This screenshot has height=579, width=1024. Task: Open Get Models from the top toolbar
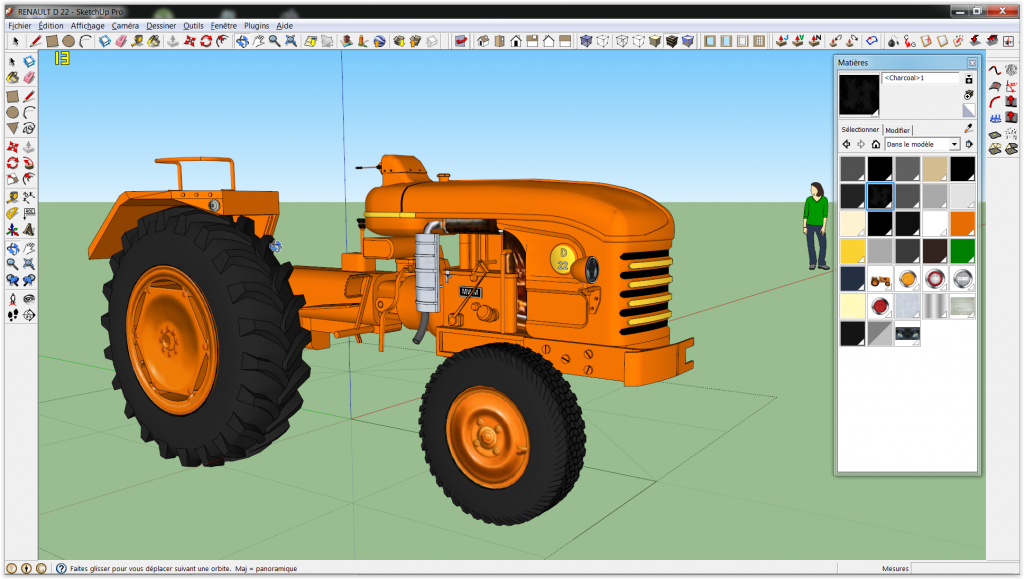398,41
